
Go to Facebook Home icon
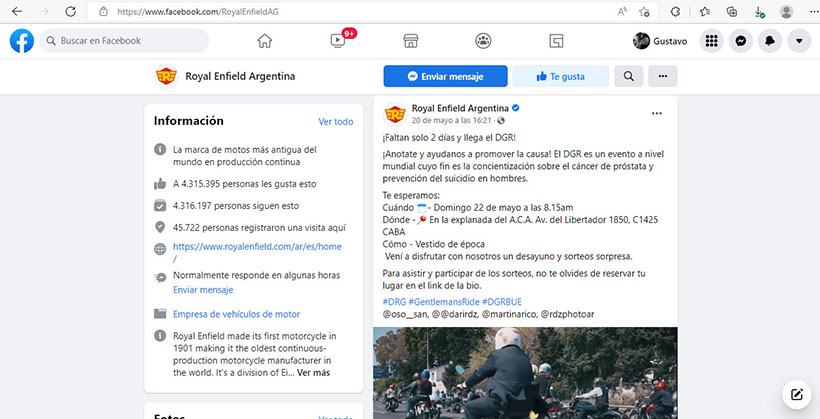tap(265, 41)
